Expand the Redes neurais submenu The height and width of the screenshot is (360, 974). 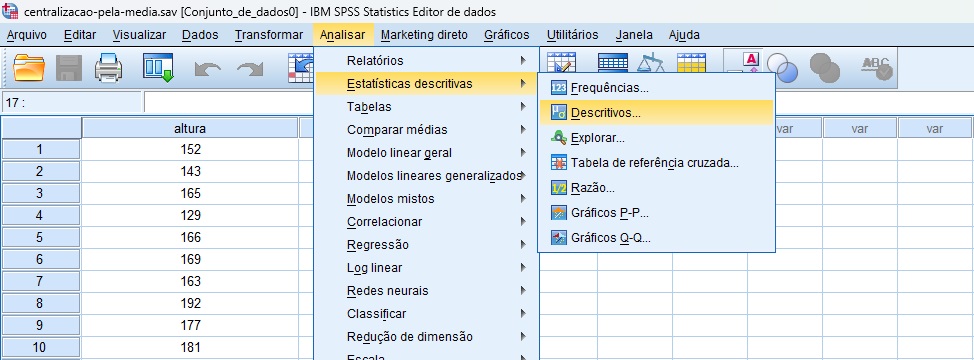point(426,290)
